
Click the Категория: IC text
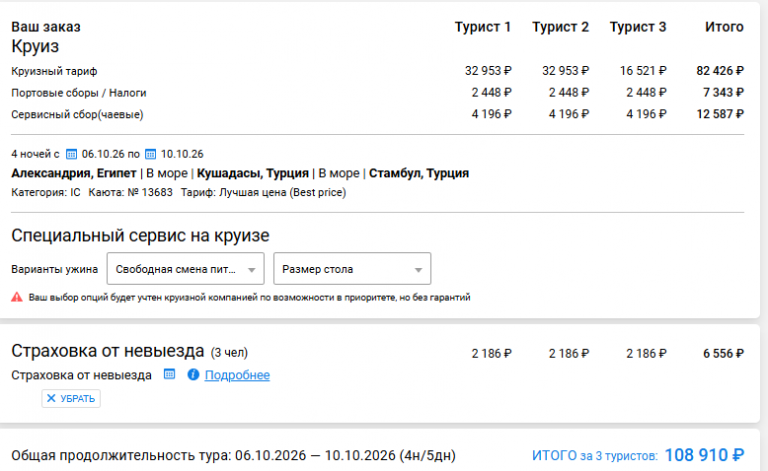tap(46, 192)
